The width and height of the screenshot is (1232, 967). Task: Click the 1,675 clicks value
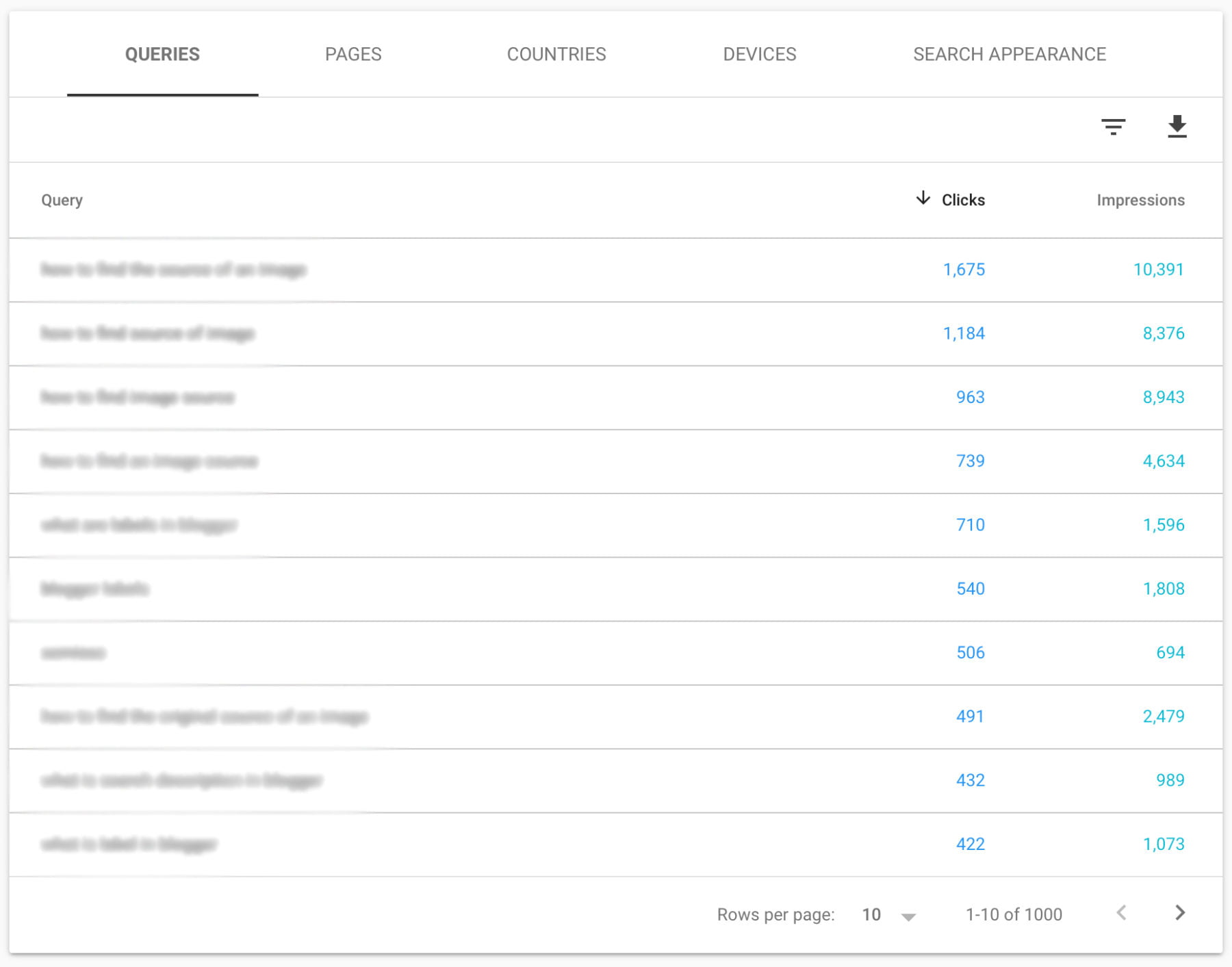coord(965,270)
